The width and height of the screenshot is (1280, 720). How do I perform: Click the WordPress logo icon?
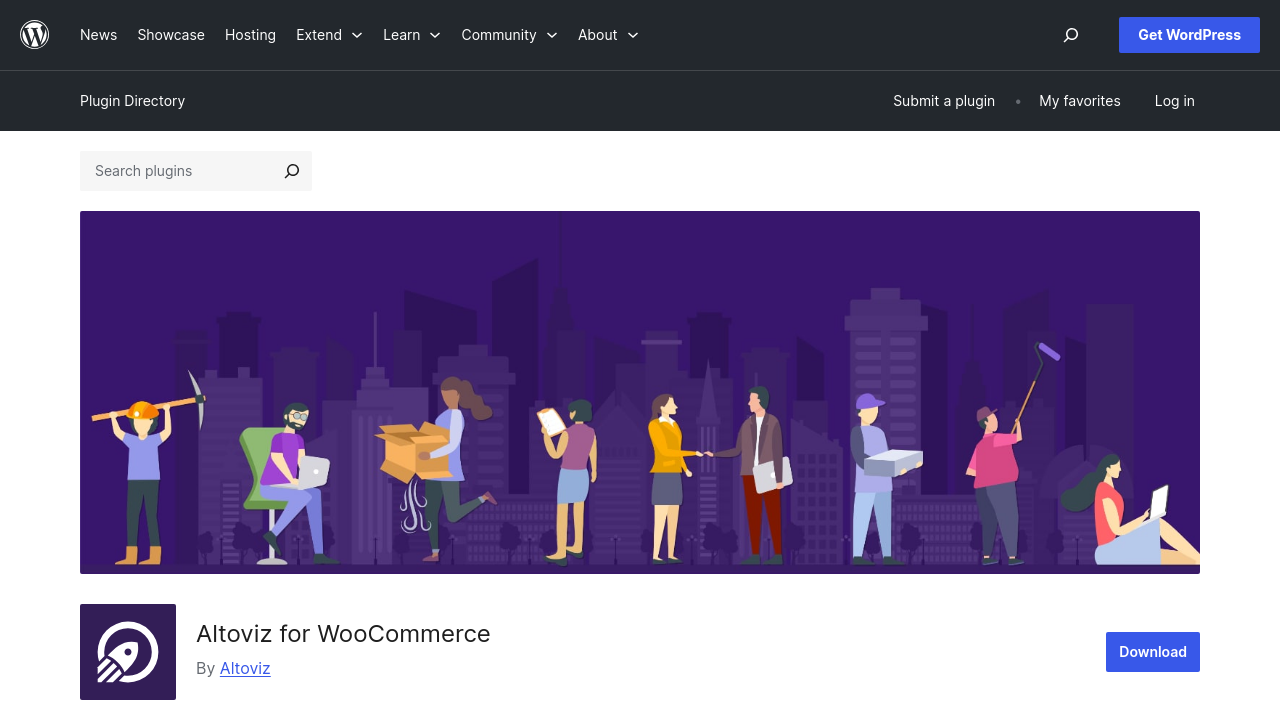point(35,35)
